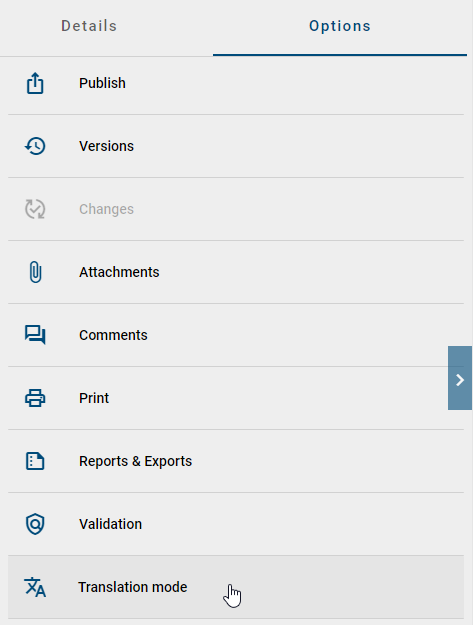Click the paperclip Attachments icon
Viewport: 474px width, 625px height.
pyautogui.click(x=35, y=272)
